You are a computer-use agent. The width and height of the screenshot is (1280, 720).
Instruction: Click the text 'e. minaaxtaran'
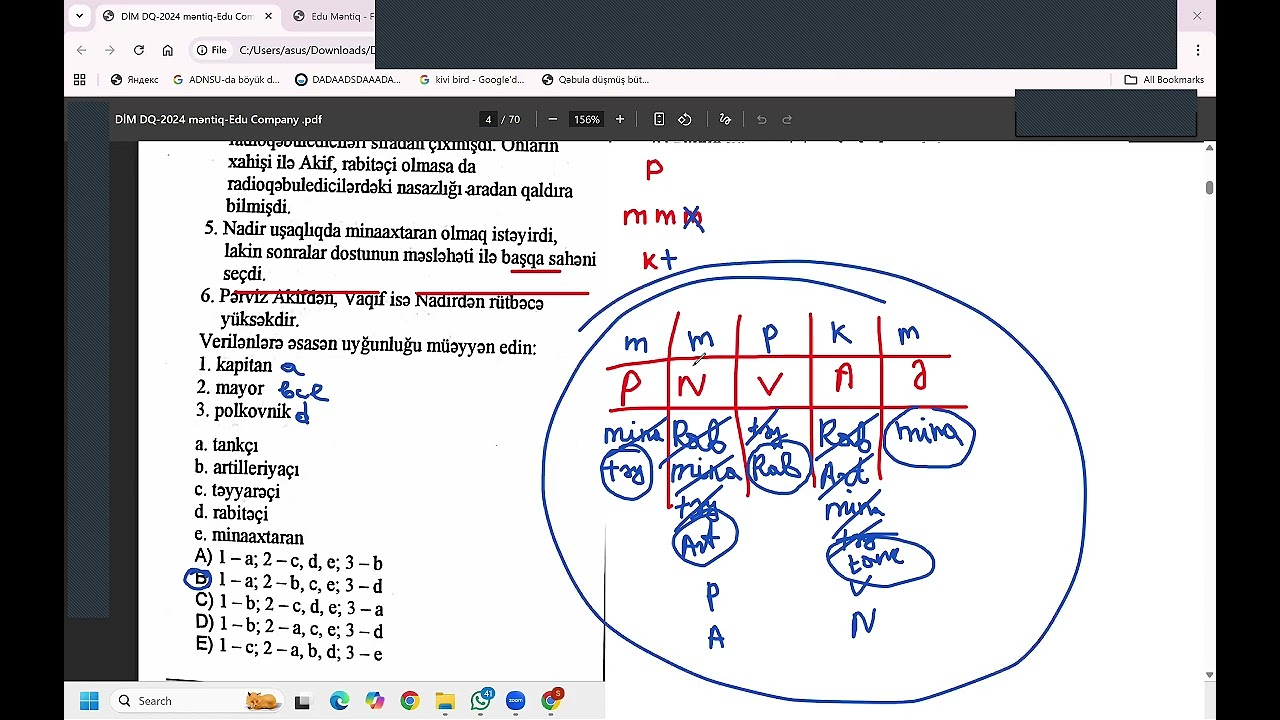coord(249,536)
